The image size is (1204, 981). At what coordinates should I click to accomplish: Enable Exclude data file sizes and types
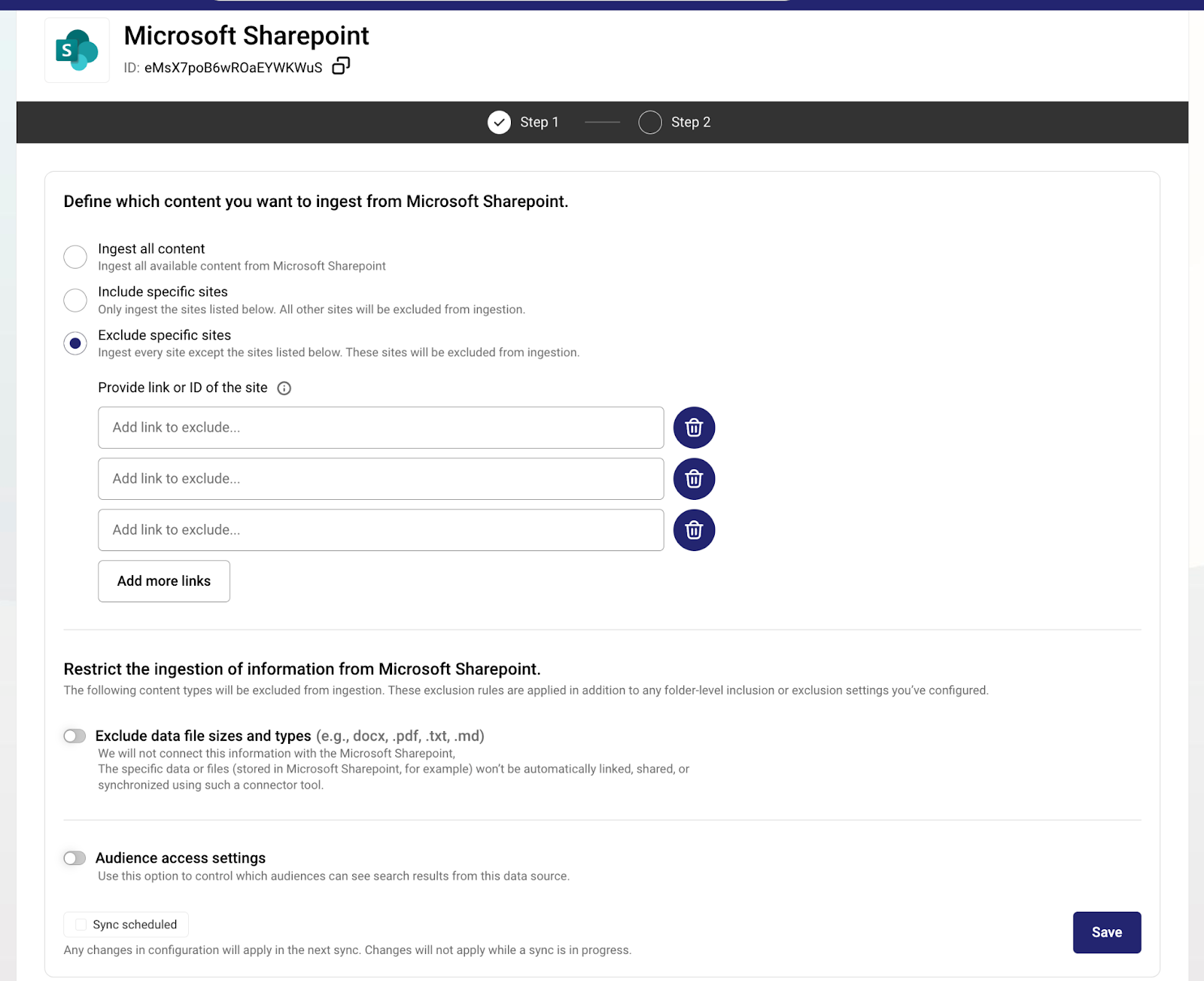pos(74,736)
